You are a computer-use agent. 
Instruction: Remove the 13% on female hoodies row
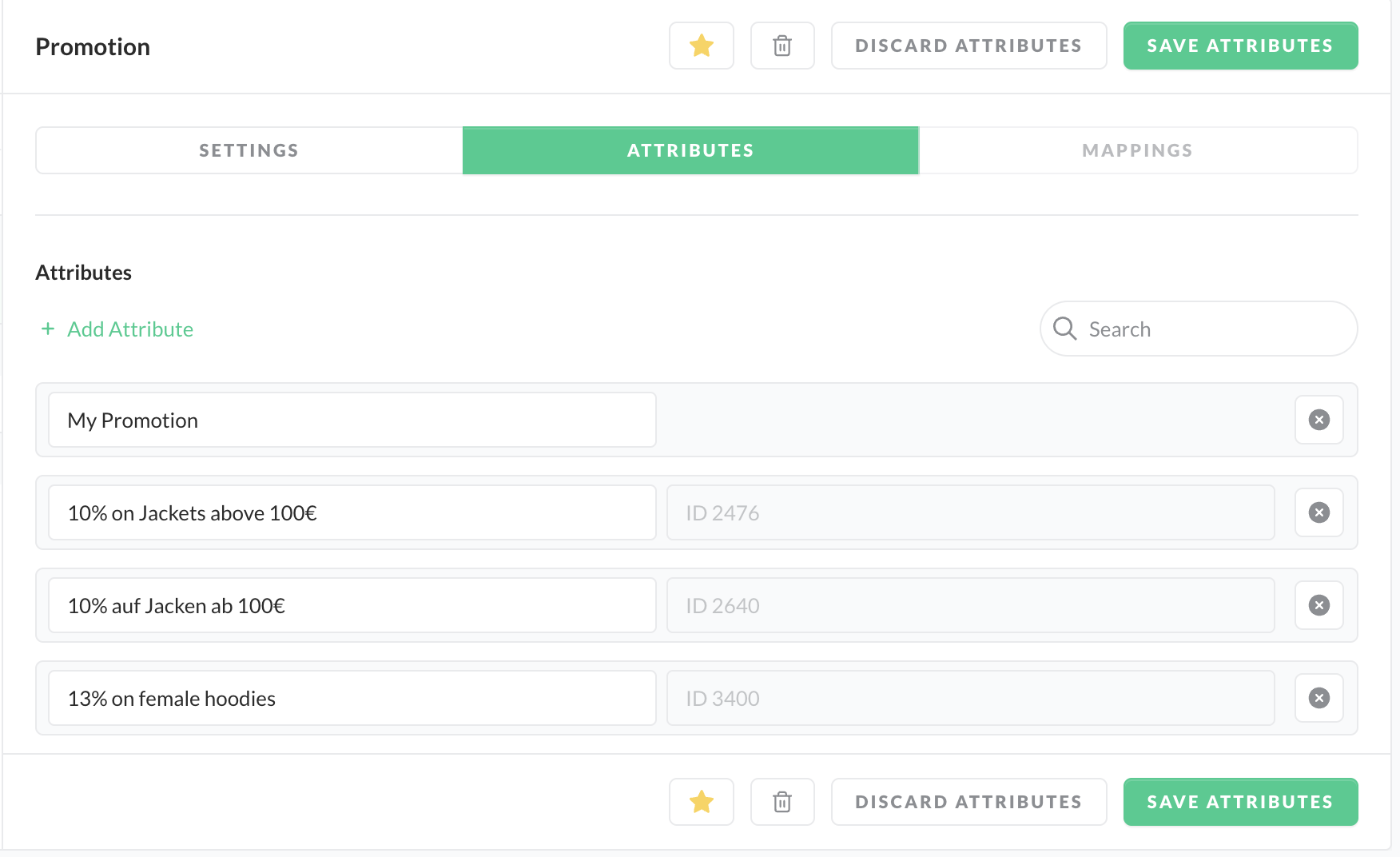pos(1318,698)
